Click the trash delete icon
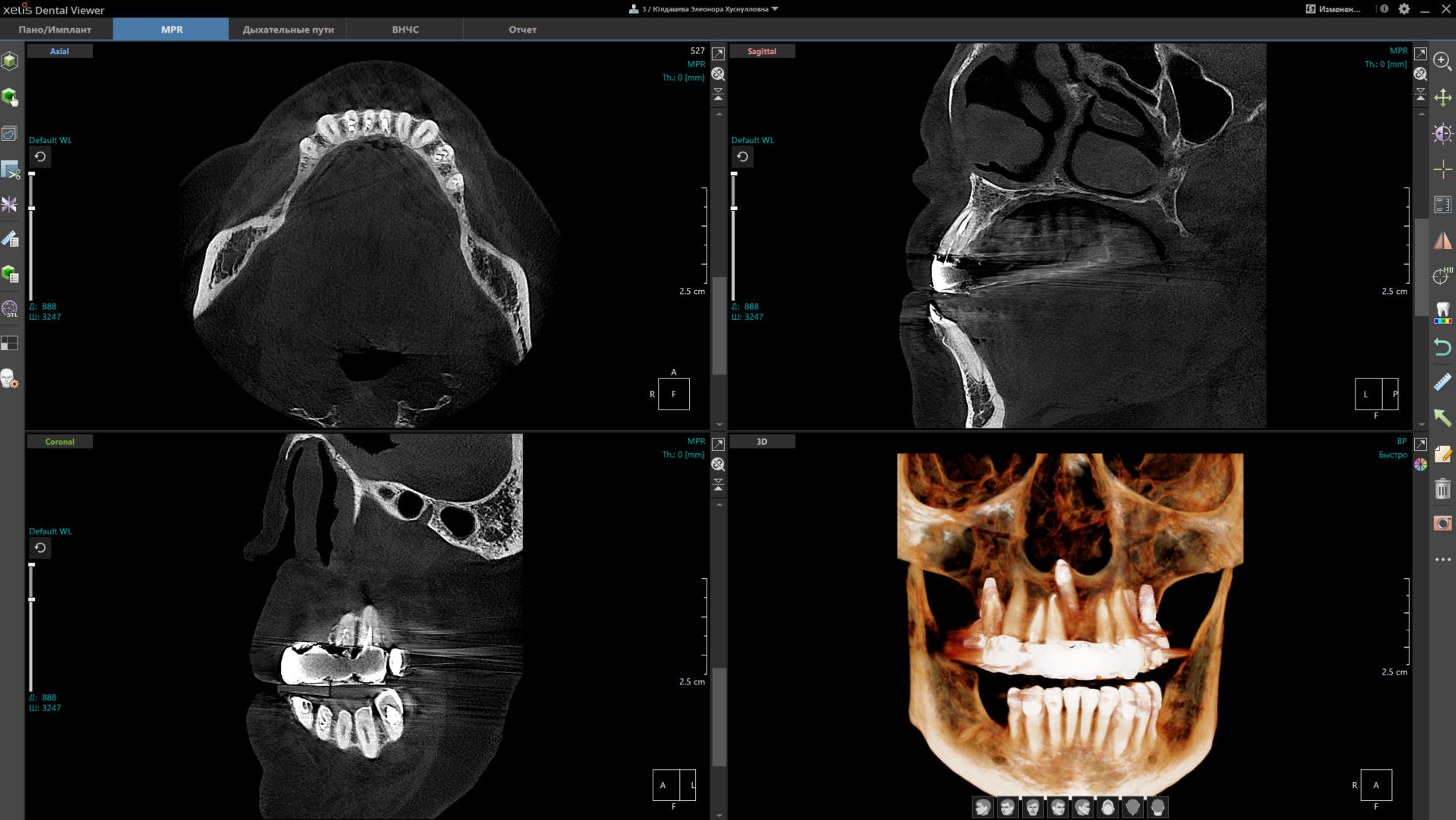 click(1442, 489)
